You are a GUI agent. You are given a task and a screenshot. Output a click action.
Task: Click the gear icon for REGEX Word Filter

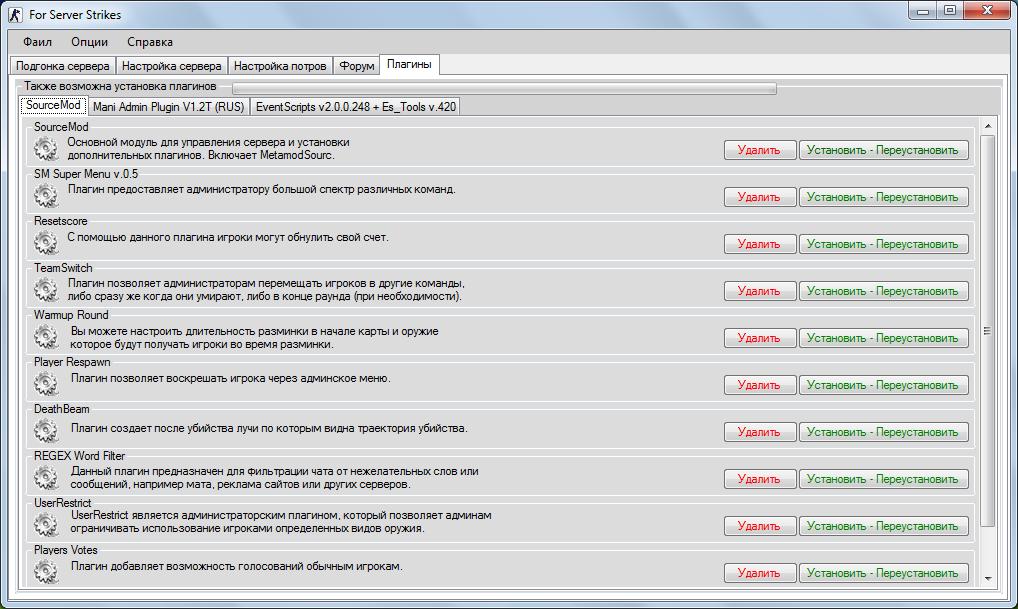coord(46,478)
